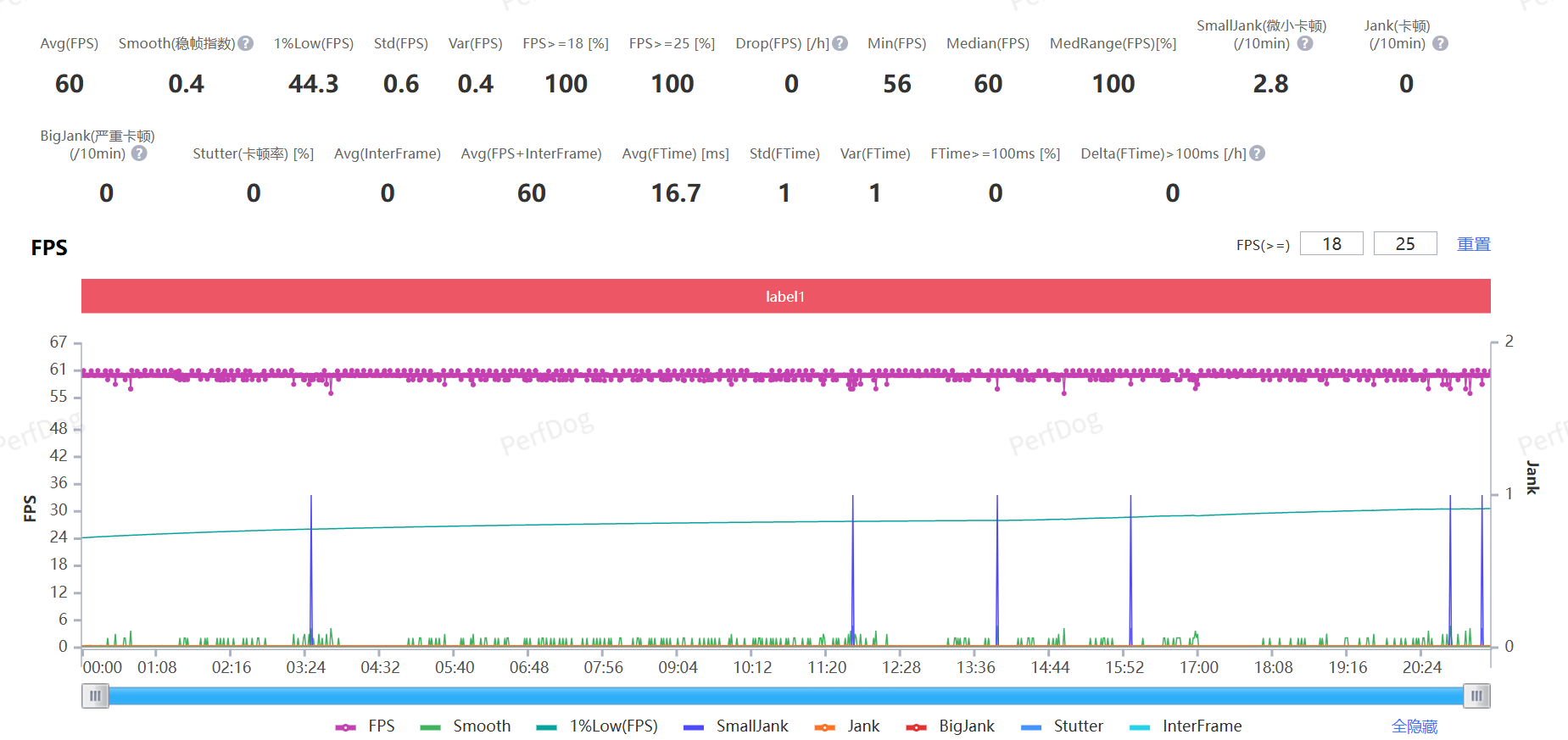Image resolution: width=1568 pixels, height=740 pixels.
Task: Click the Var(FTime) header label
Action: (875, 153)
